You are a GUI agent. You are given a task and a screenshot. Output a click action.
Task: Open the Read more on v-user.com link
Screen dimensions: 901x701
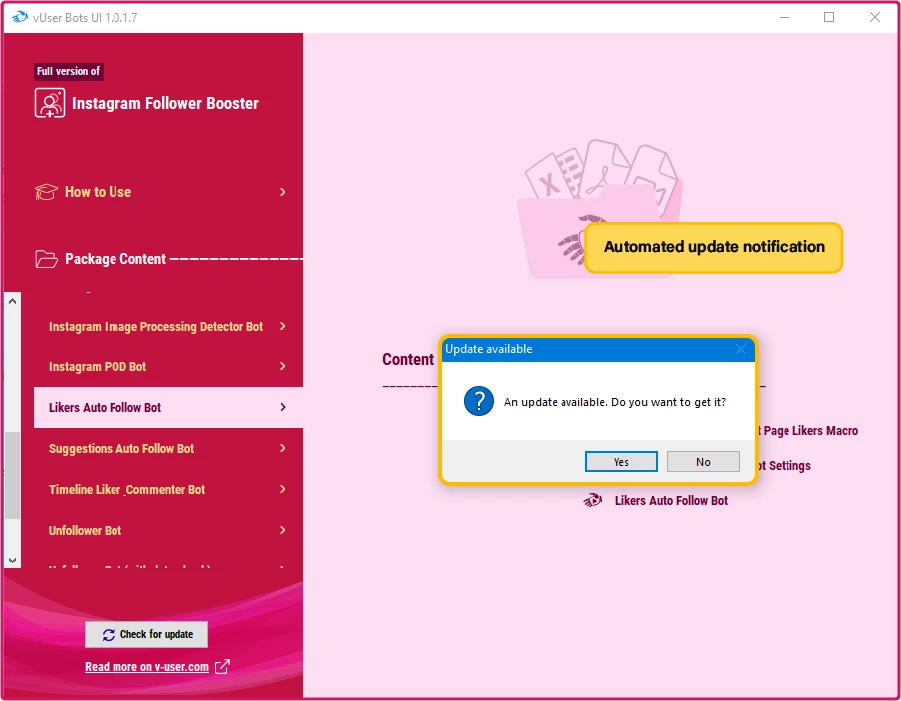point(147,667)
